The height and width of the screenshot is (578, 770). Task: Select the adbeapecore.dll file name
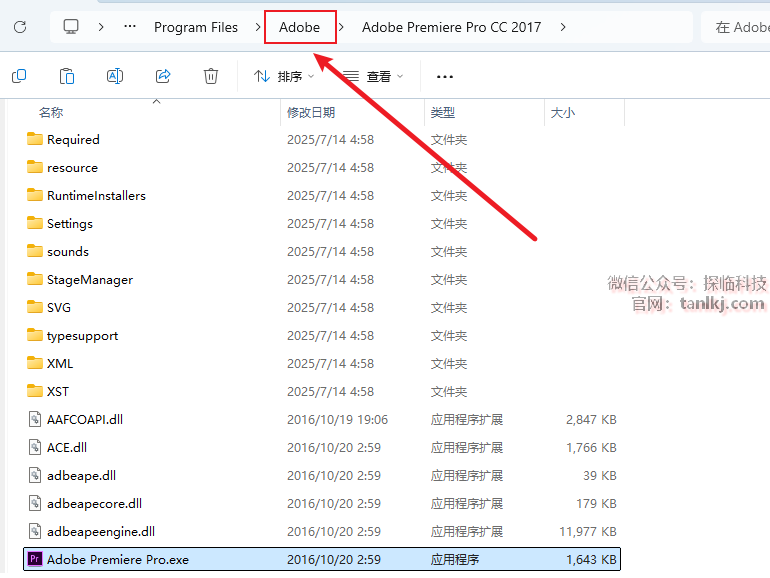pyautogui.click(x=94, y=504)
